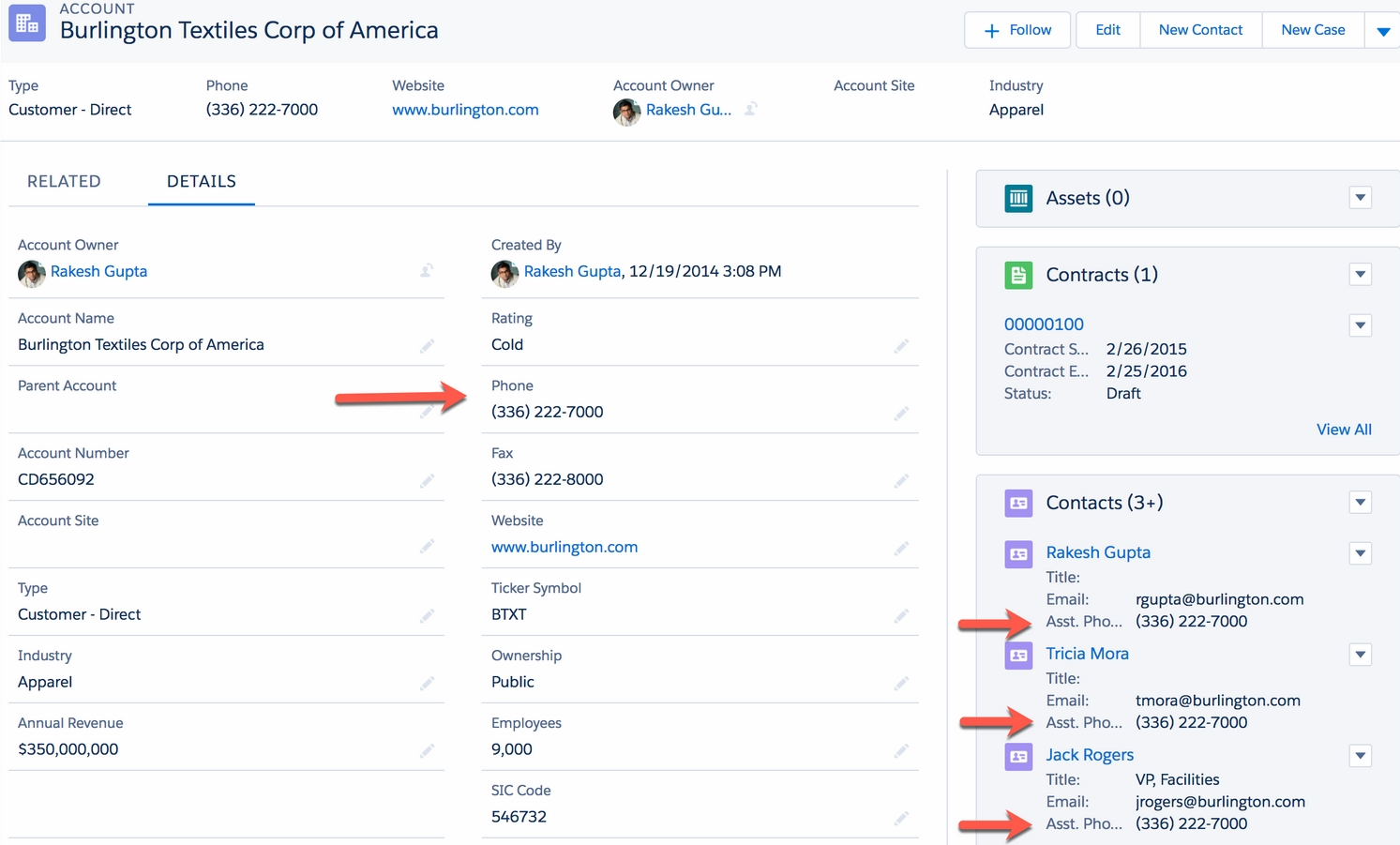This screenshot has width=1400, height=845.
Task: Click the Account building icon in header
Action: tap(26, 23)
